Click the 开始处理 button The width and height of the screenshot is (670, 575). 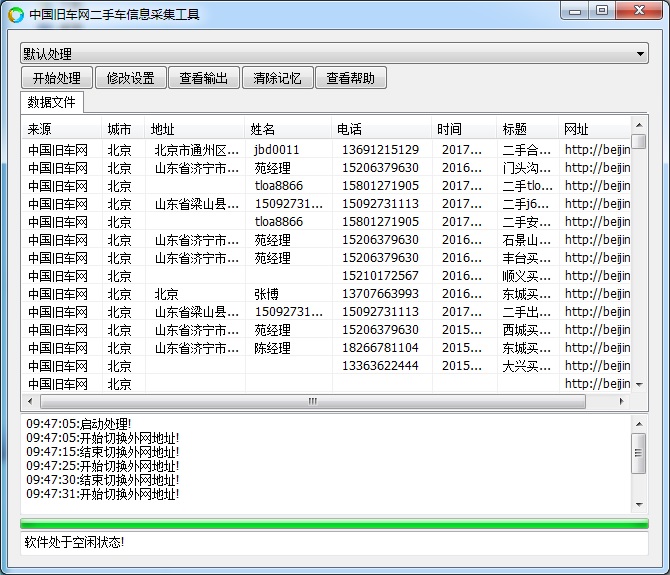pos(57,78)
